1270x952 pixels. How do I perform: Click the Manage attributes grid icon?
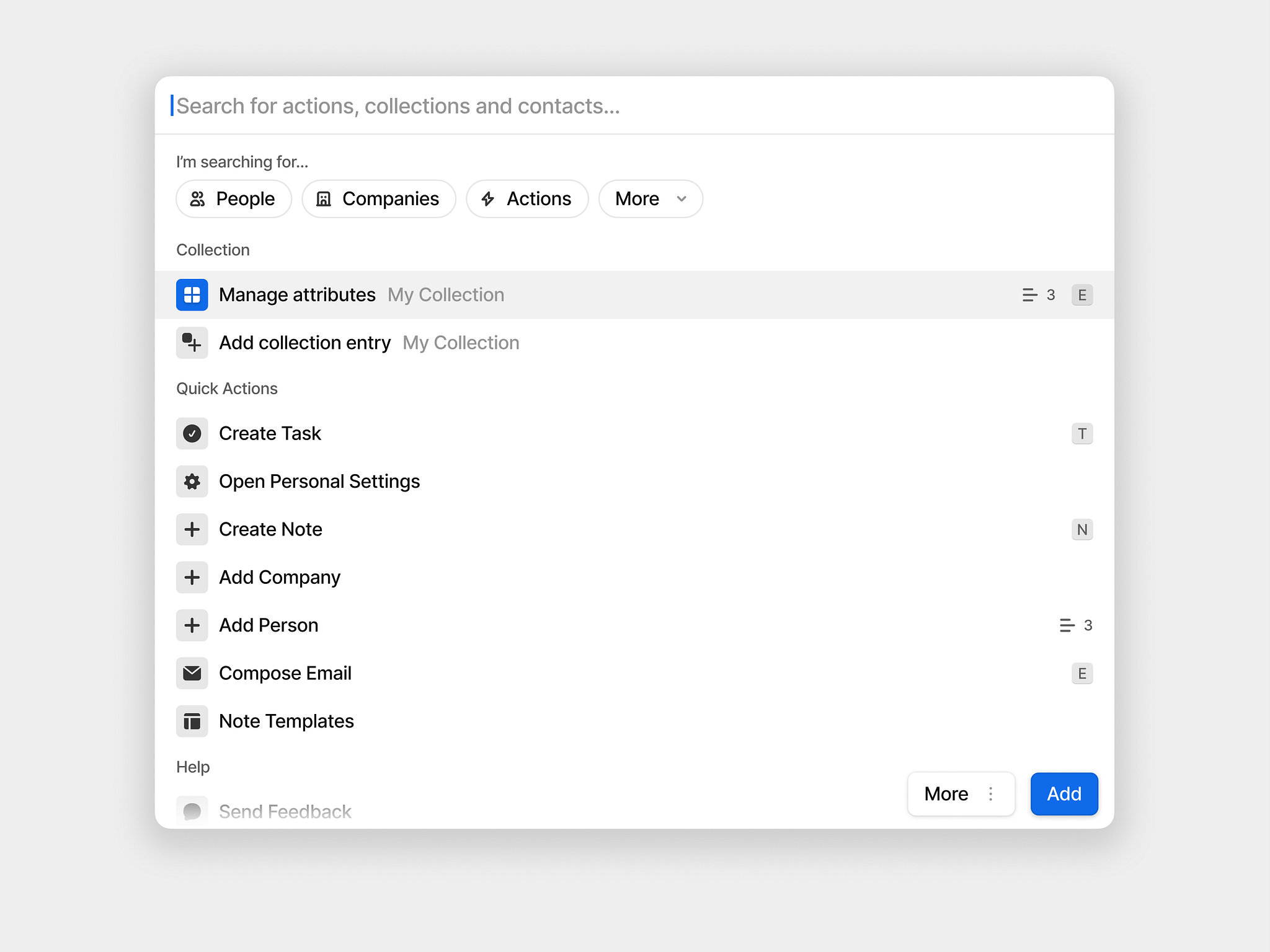pos(192,295)
